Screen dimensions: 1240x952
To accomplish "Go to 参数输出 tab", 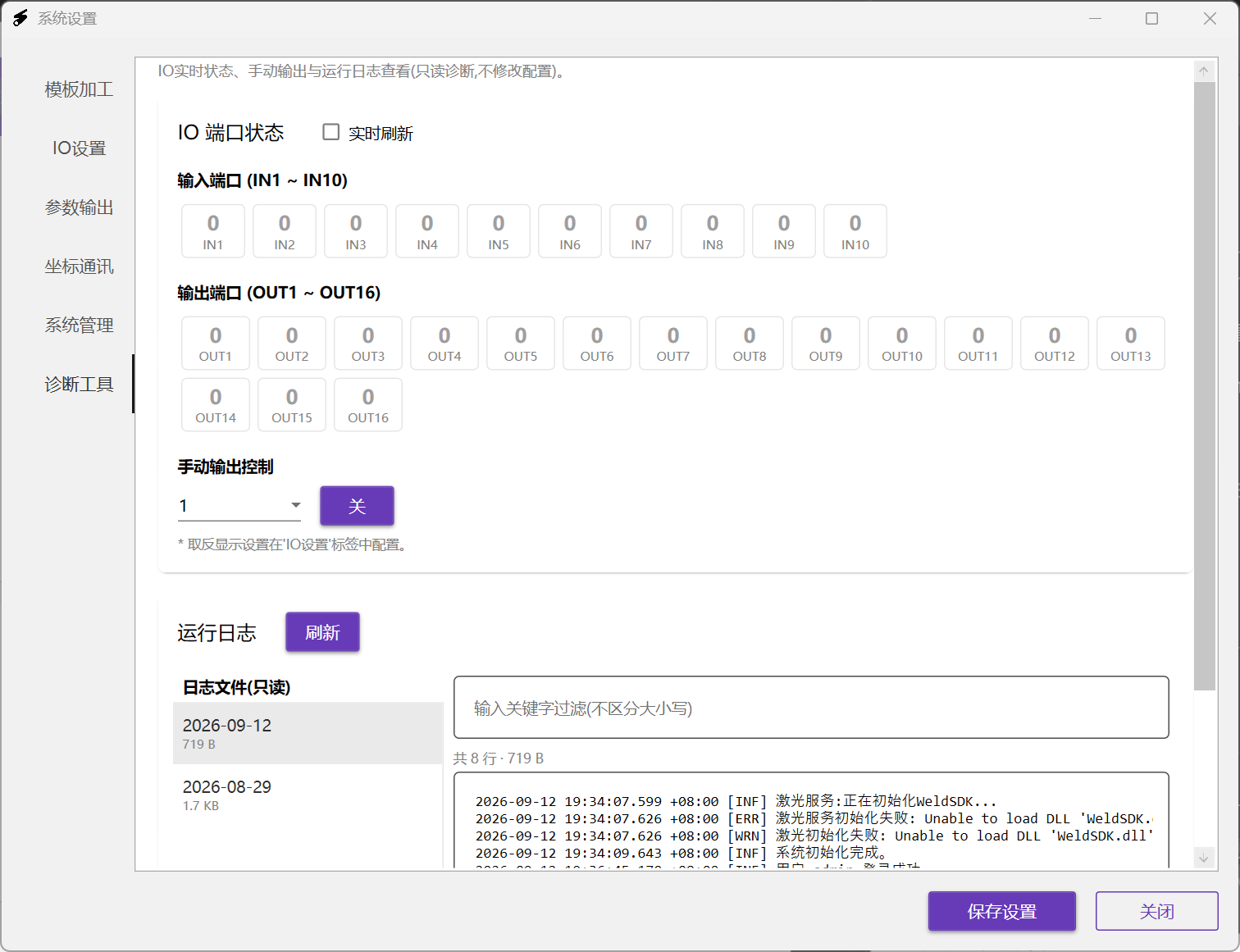I will pyautogui.click(x=79, y=207).
